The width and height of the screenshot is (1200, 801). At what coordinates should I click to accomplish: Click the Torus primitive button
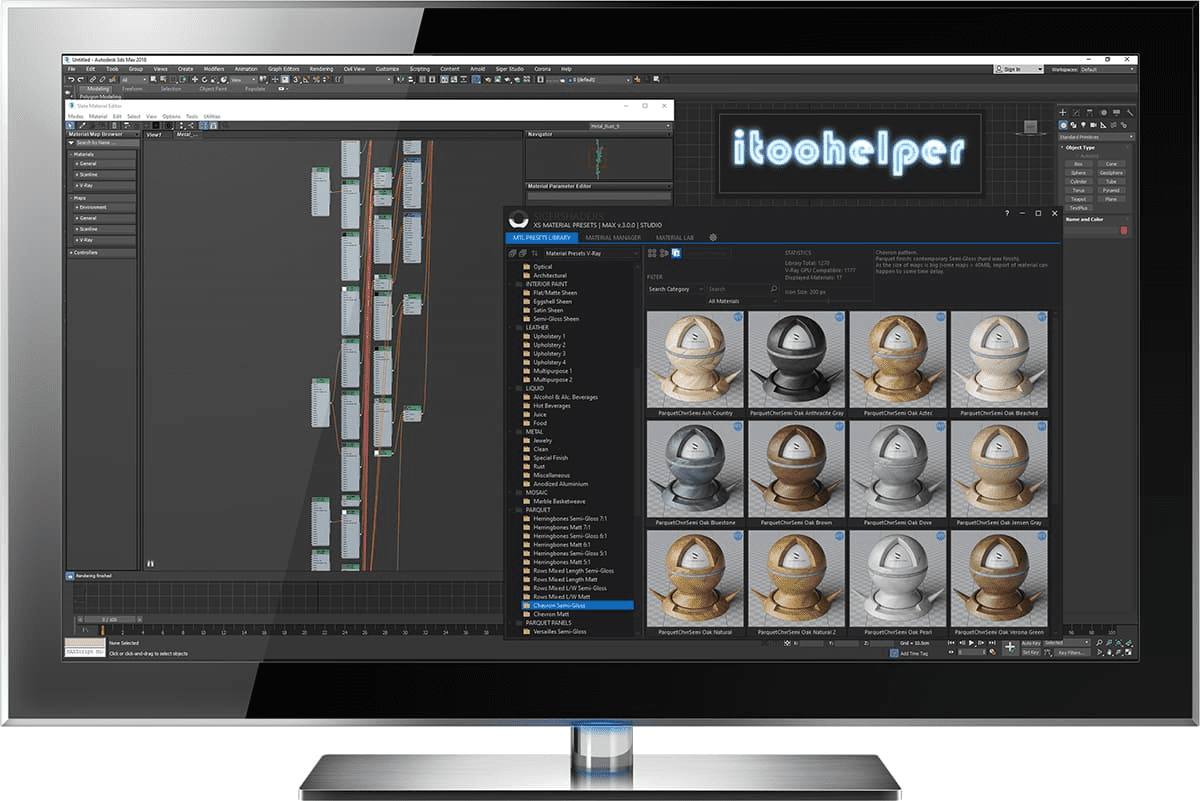[1078, 190]
